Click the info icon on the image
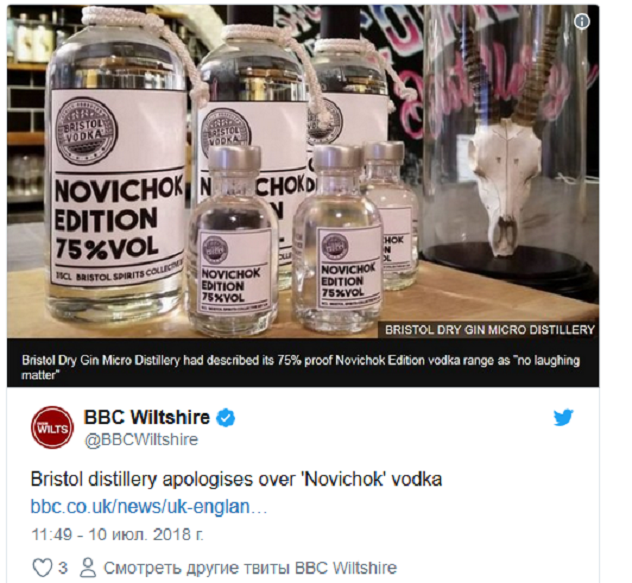Screen dimensions: 632x583 click(582, 21)
